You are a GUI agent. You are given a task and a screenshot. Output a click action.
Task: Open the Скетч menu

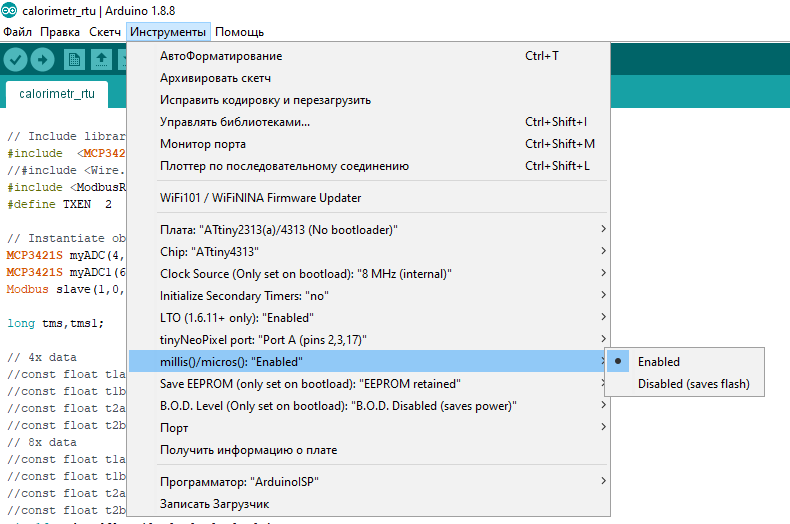pos(105,32)
